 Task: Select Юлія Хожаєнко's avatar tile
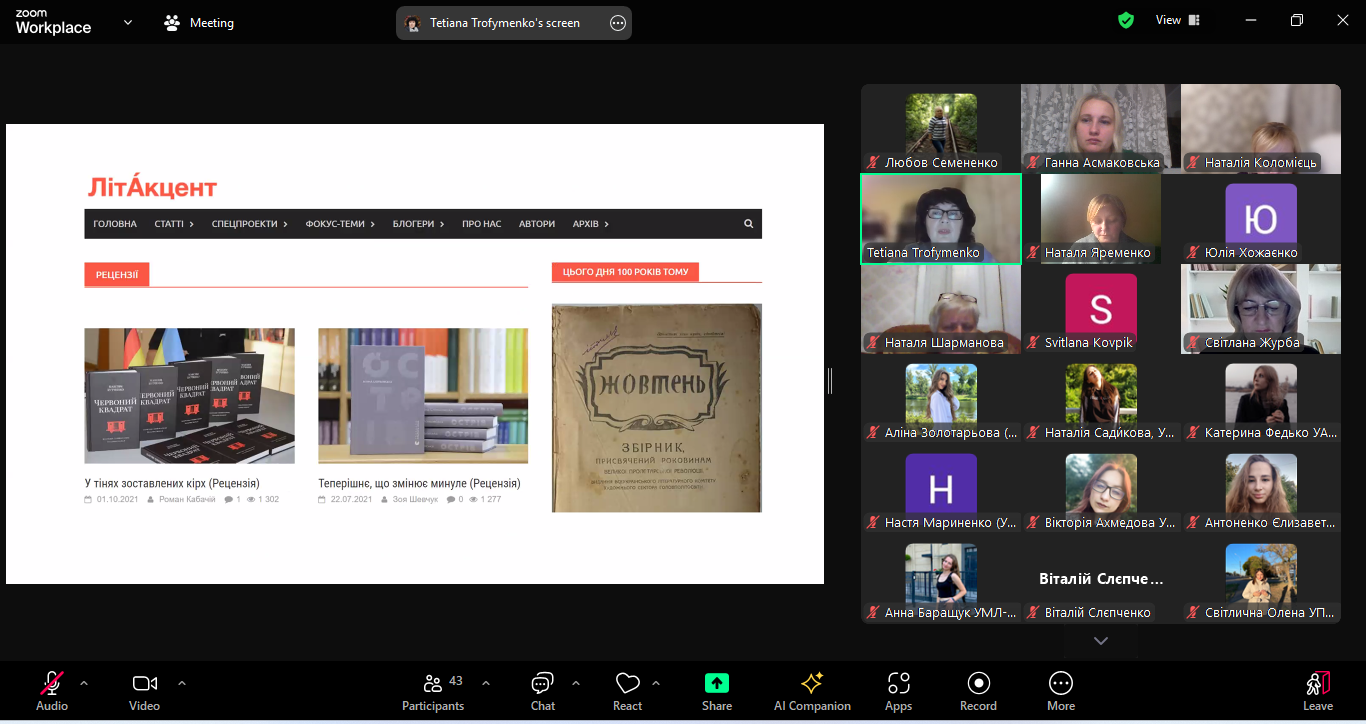click(x=1261, y=219)
